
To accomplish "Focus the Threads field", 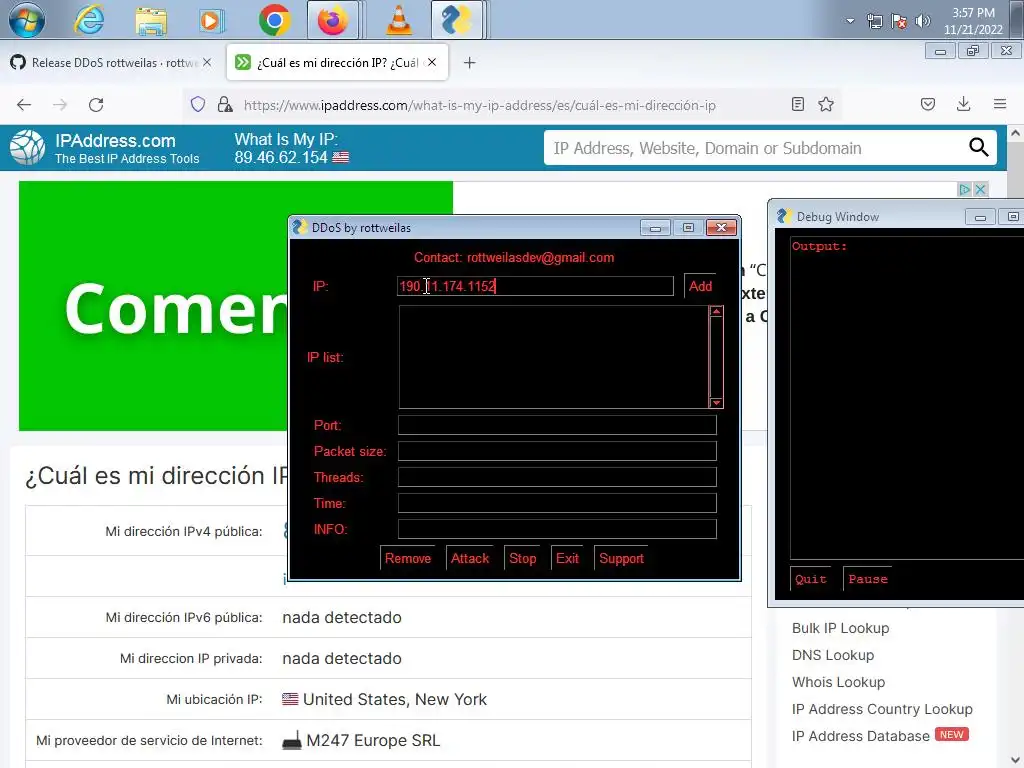I will (557, 477).
